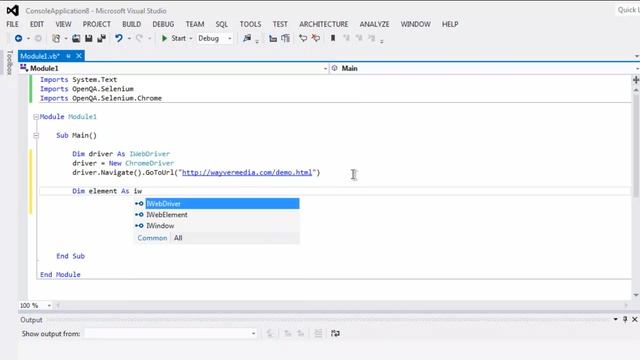Save Module1.vb with the Save icon

(89, 38)
